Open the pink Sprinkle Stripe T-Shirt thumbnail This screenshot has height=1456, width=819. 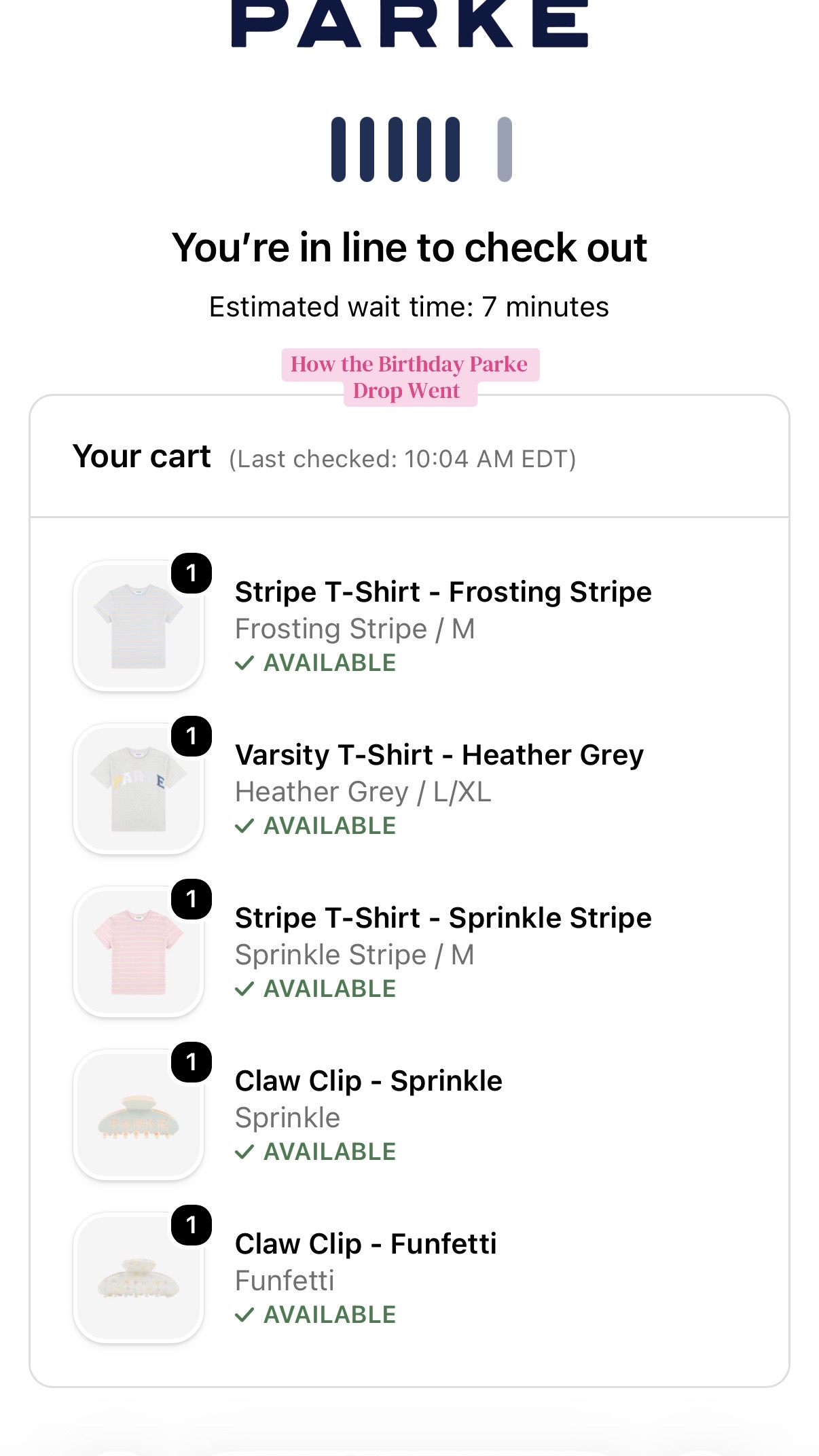(x=139, y=952)
